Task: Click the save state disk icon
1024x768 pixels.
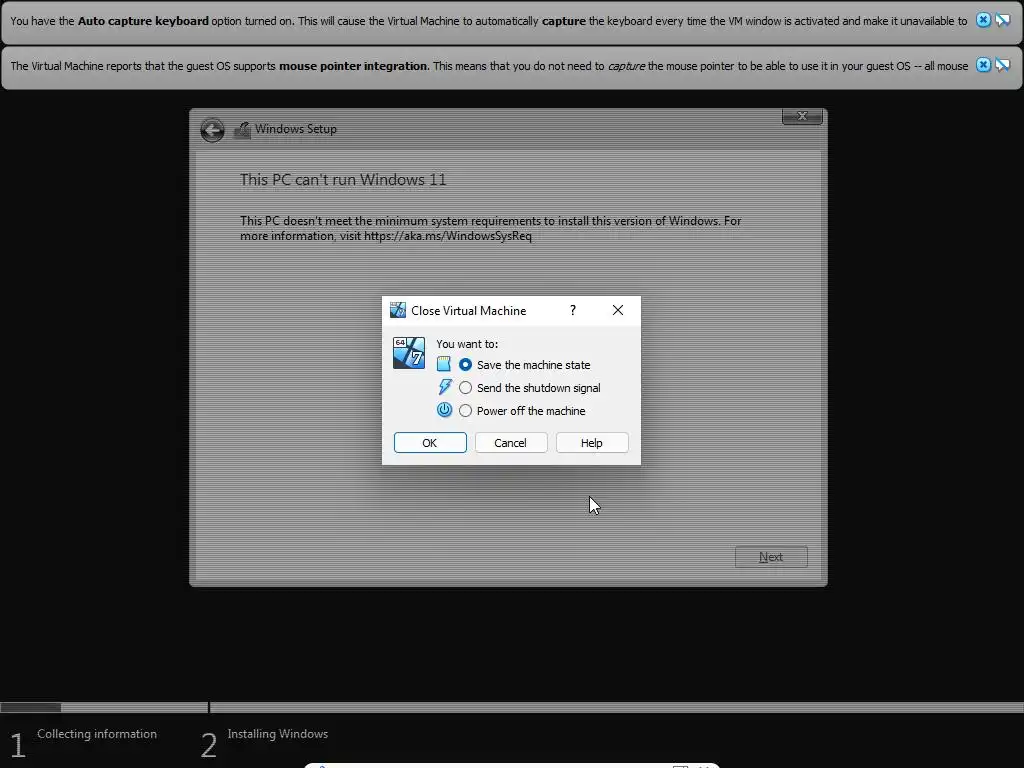Action: (444, 364)
